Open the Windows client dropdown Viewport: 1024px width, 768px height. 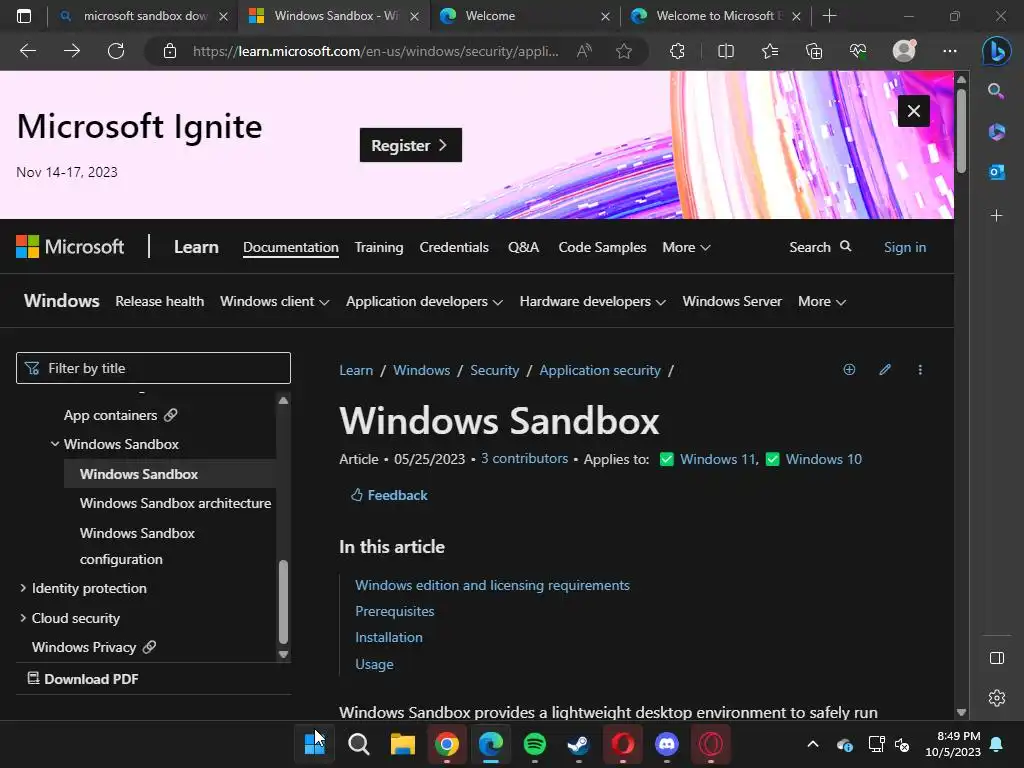click(x=274, y=302)
